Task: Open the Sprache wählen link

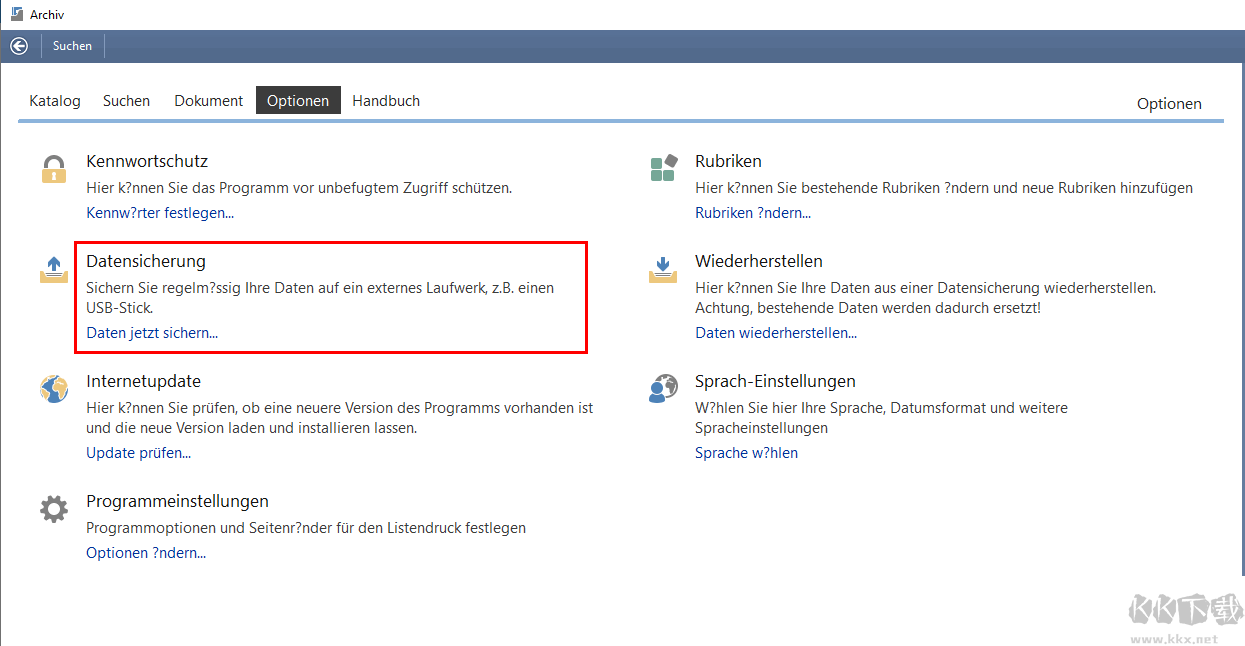Action: coord(746,453)
